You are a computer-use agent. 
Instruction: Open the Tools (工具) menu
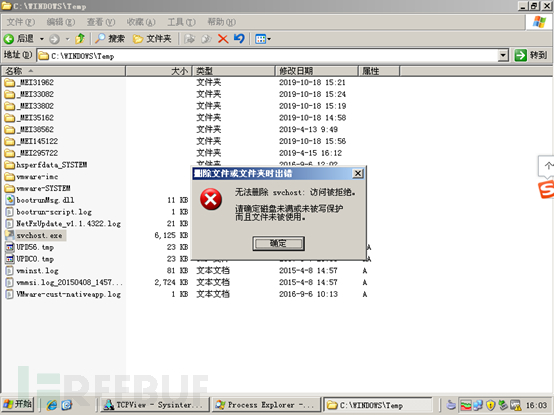pyautogui.click(x=181, y=22)
